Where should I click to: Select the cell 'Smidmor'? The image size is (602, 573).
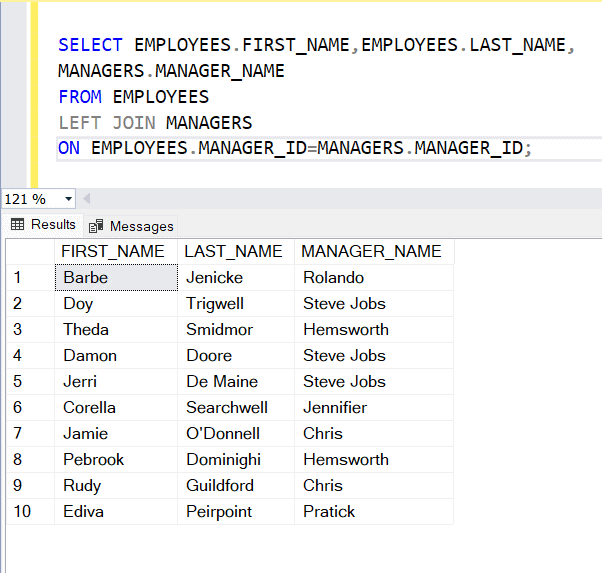click(236, 330)
